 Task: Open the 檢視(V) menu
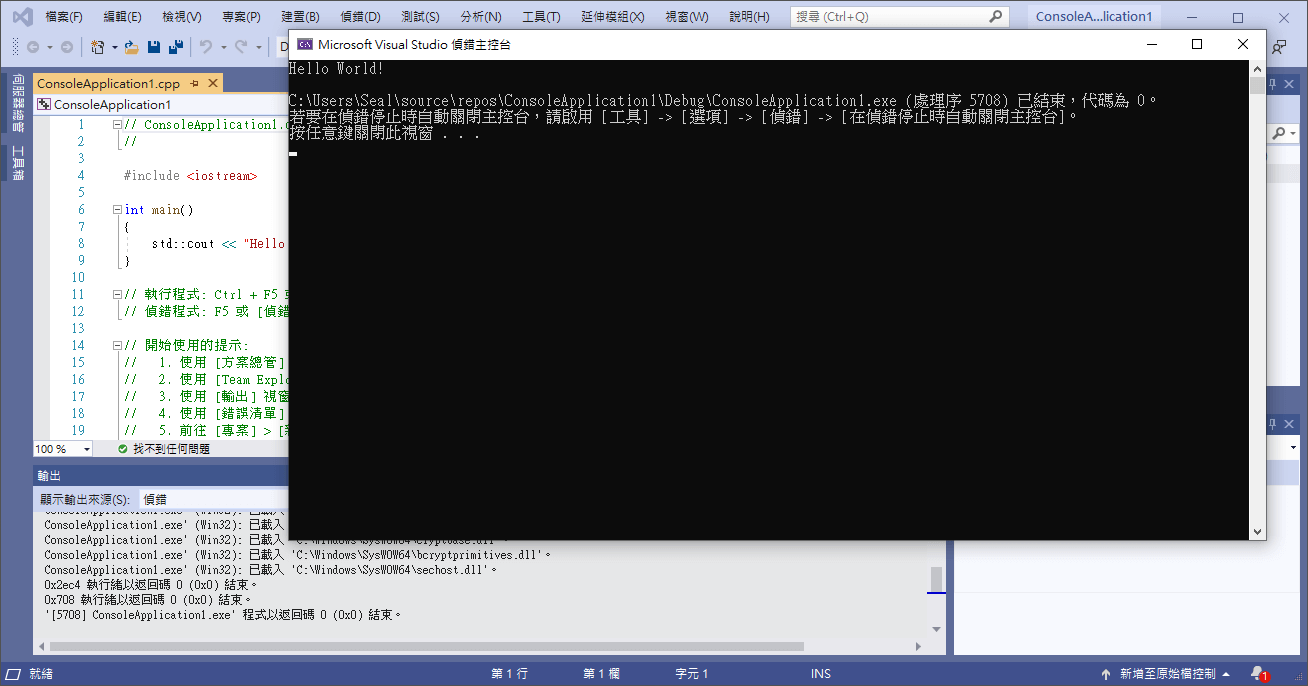coord(182,17)
